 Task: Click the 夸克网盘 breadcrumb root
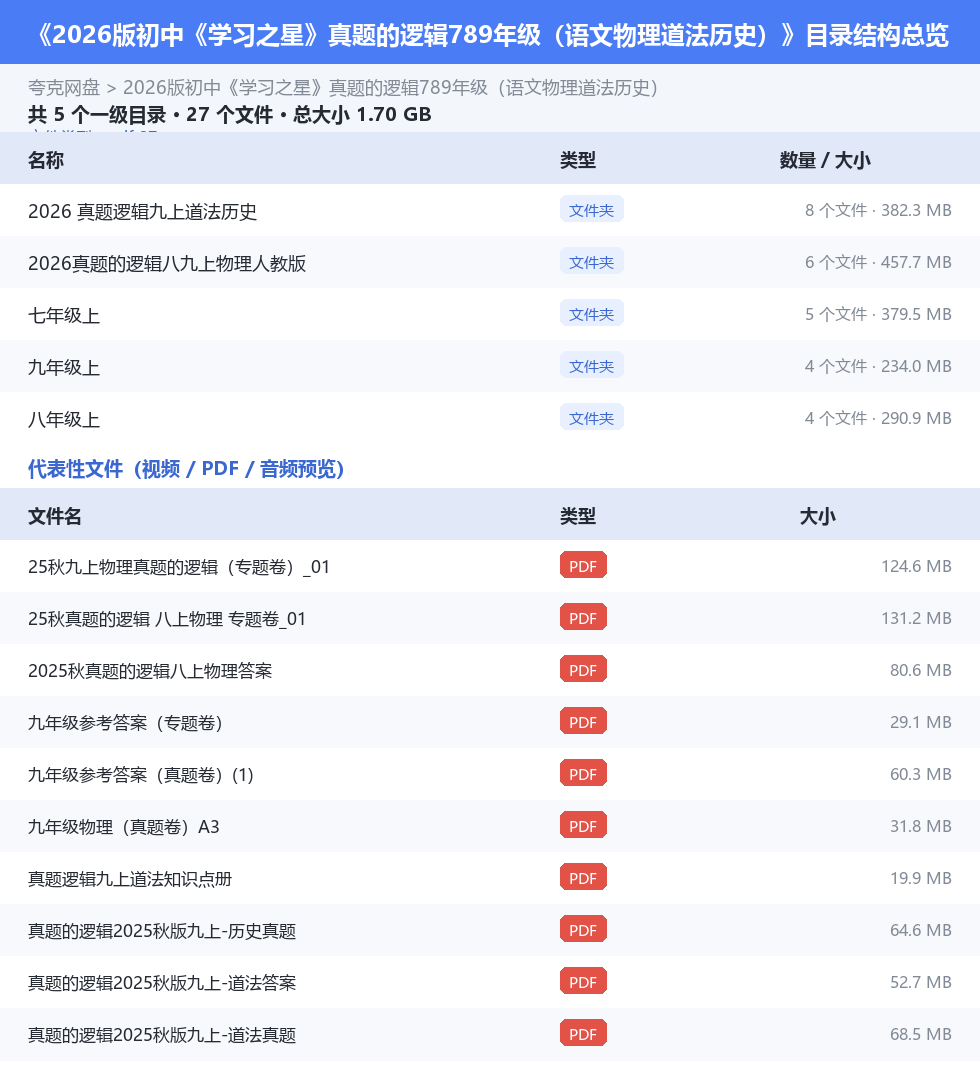pyautogui.click(x=64, y=88)
